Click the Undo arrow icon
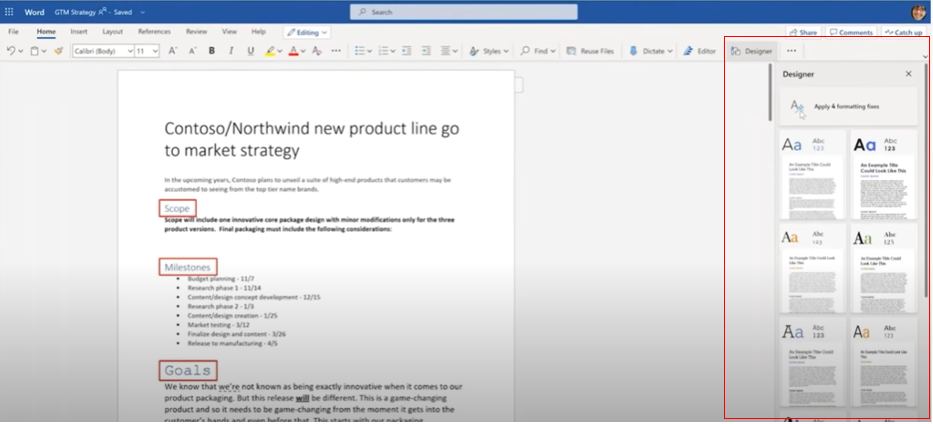933x424 pixels. (11, 51)
